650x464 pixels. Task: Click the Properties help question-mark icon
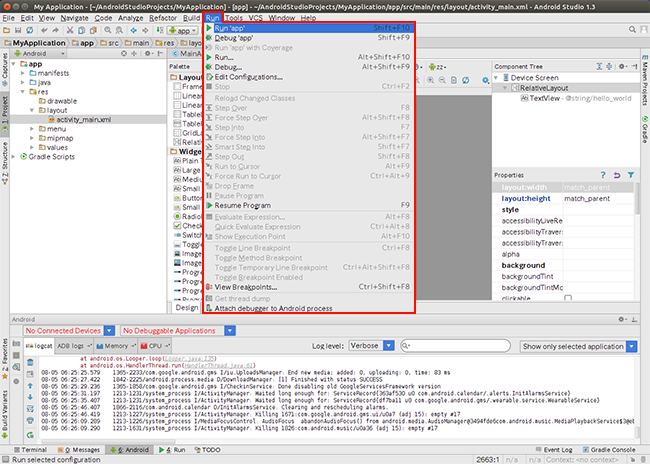(x=603, y=175)
